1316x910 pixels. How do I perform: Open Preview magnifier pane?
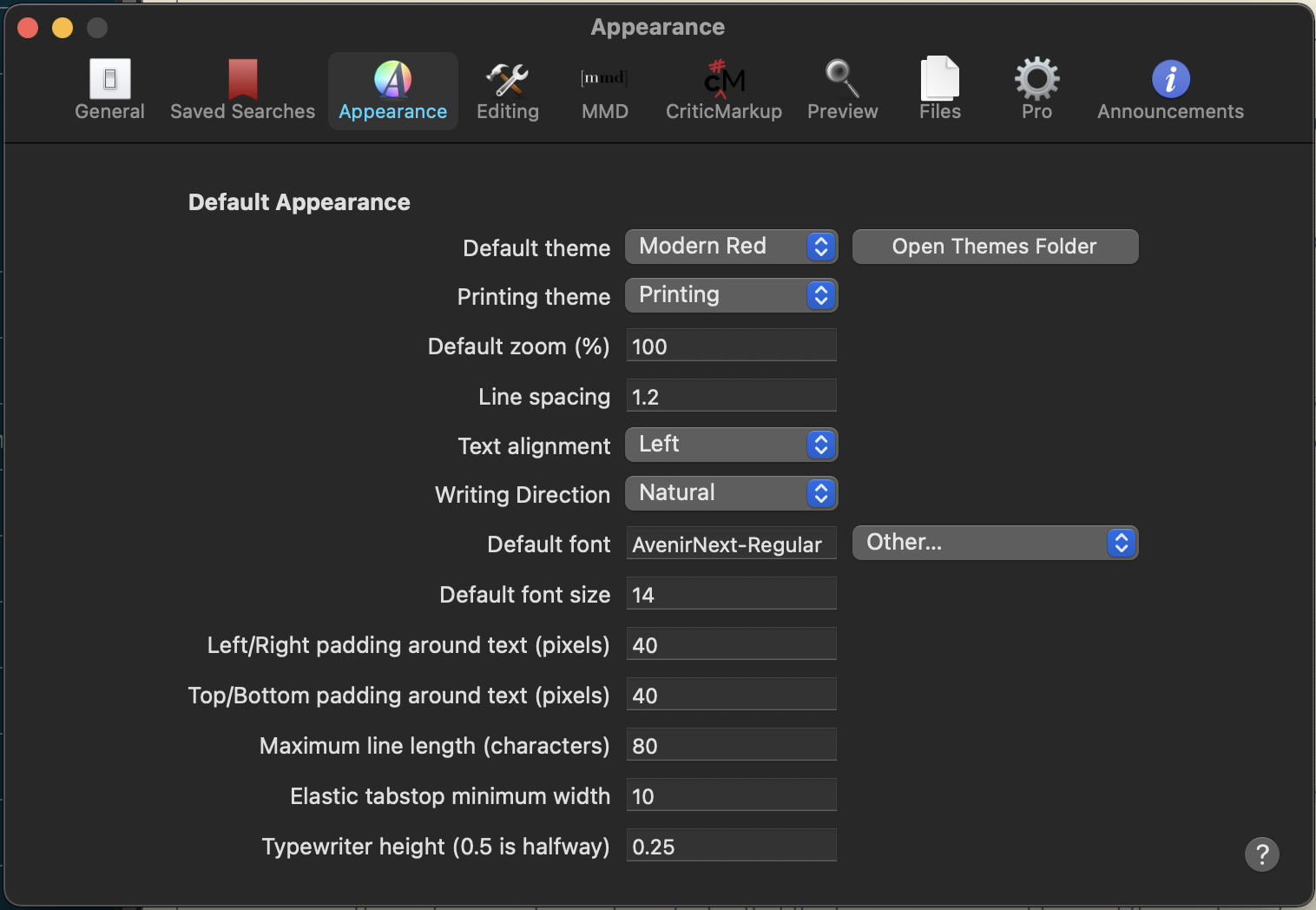[x=842, y=90]
